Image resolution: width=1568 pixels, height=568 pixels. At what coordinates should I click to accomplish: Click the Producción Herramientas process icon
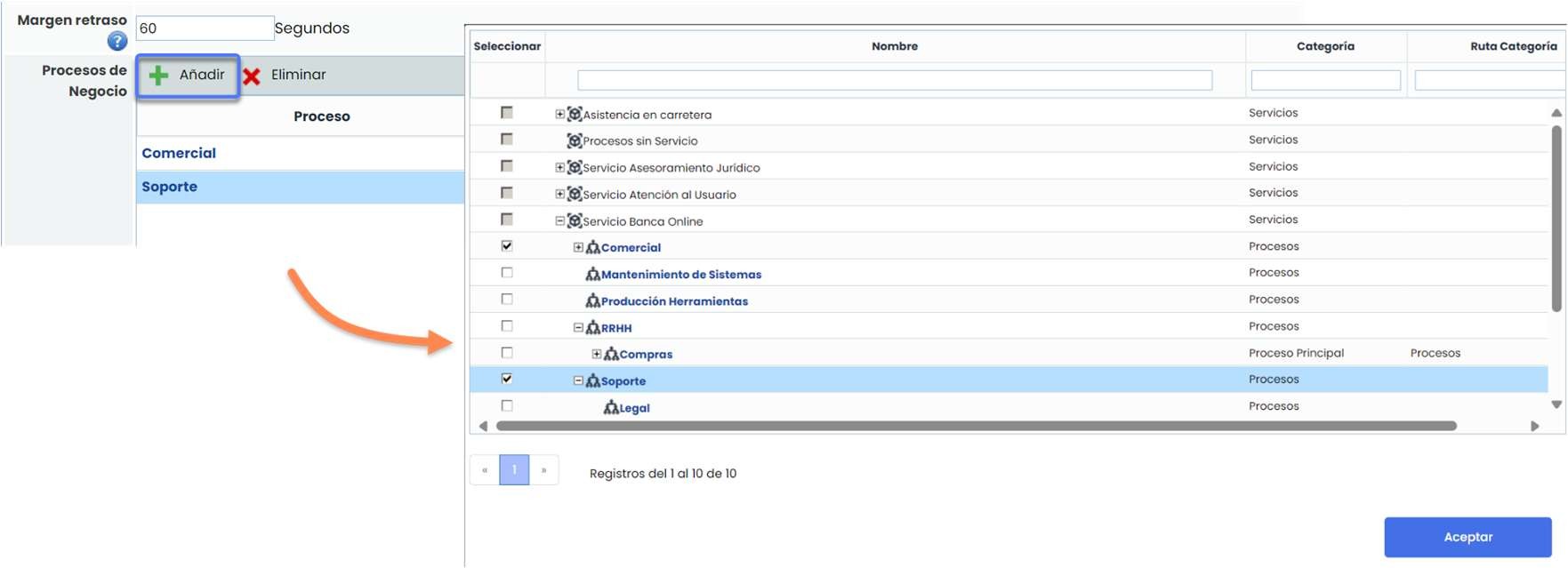(592, 301)
